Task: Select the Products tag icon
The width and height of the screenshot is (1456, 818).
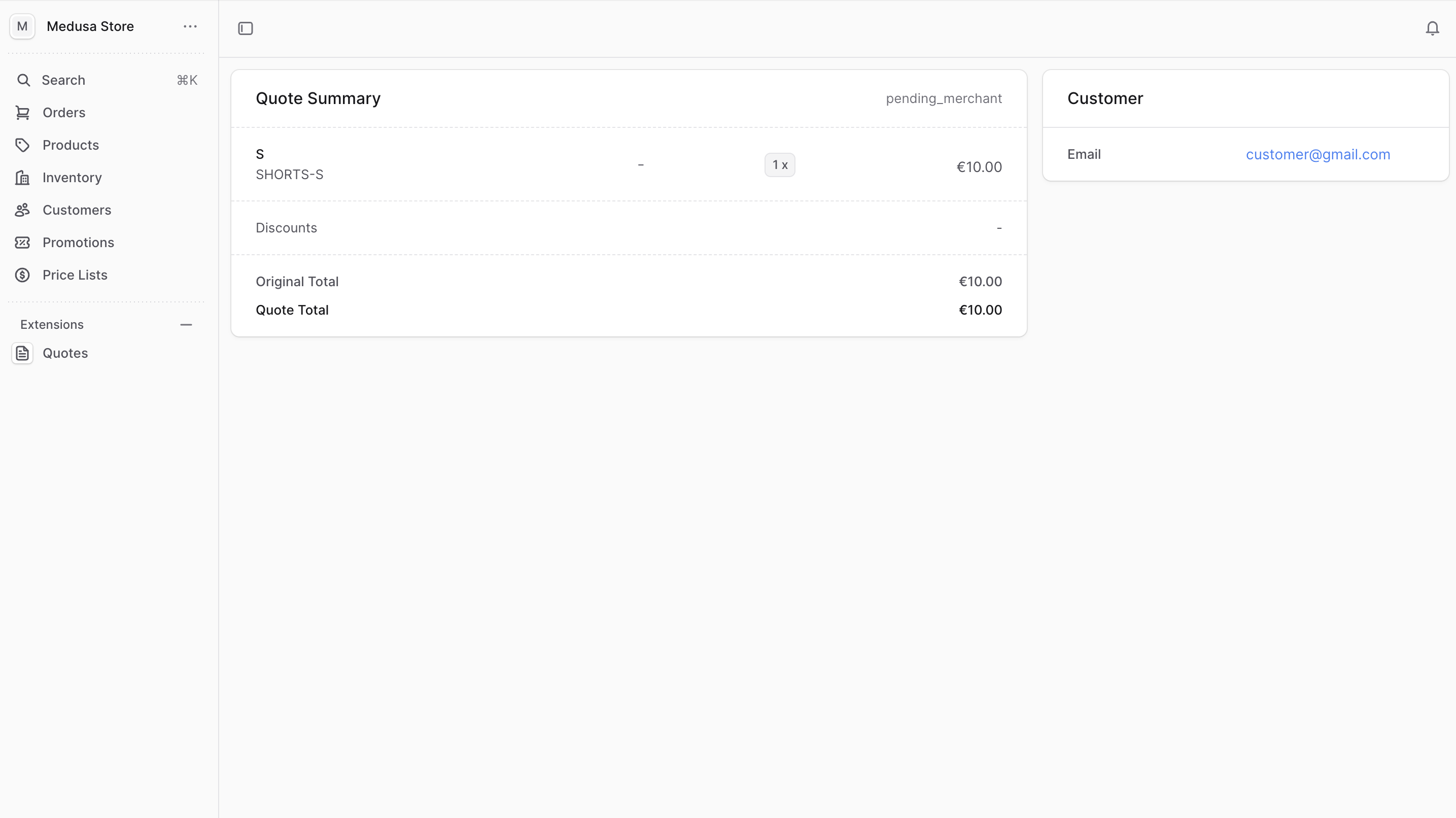Action: (x=23, y=145)
